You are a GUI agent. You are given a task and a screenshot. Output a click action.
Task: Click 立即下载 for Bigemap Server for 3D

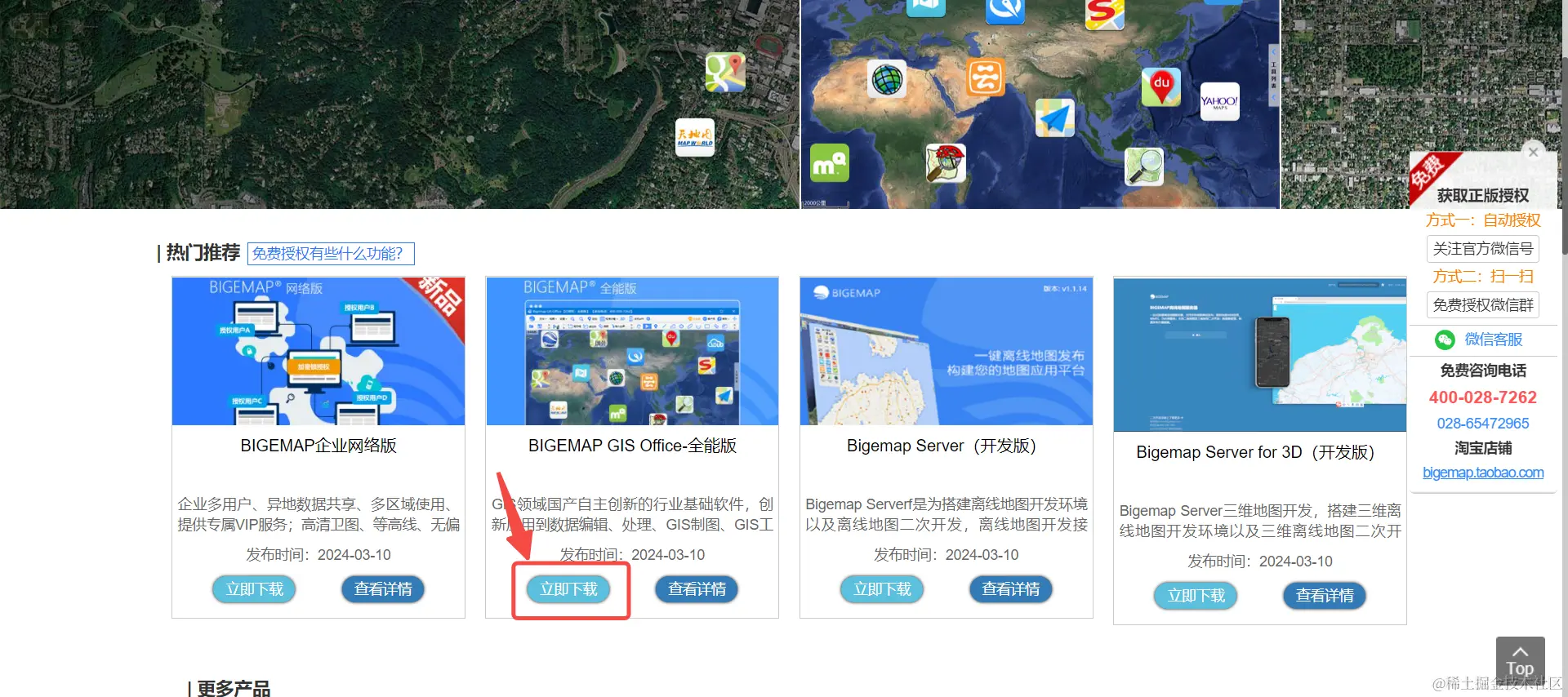(1196, 596)
